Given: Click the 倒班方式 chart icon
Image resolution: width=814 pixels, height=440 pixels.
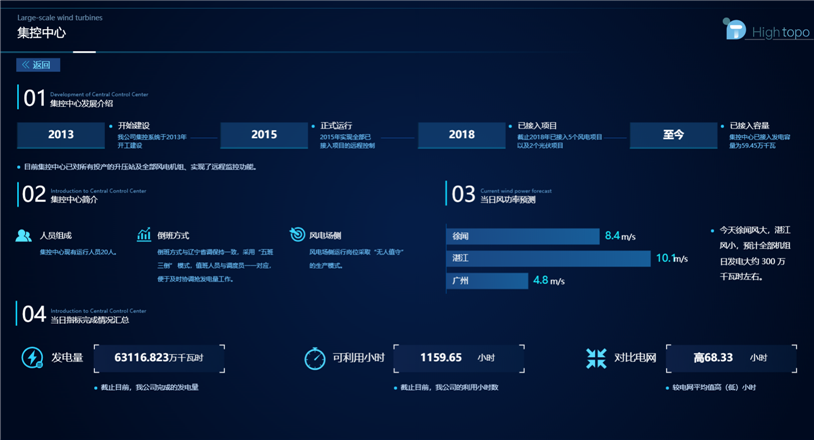Looking at the screenshot, I should tap(144, 235).
